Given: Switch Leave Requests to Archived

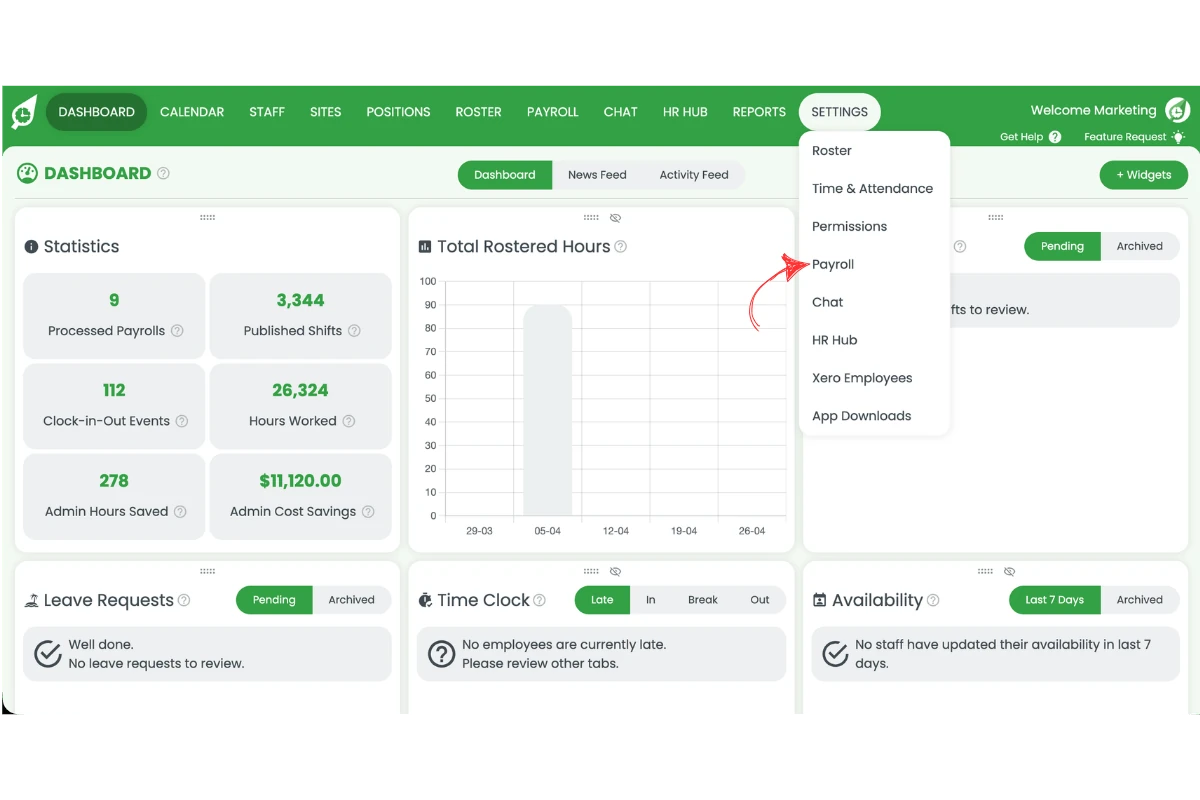Looking at the screenshot, I should [352, 600].
